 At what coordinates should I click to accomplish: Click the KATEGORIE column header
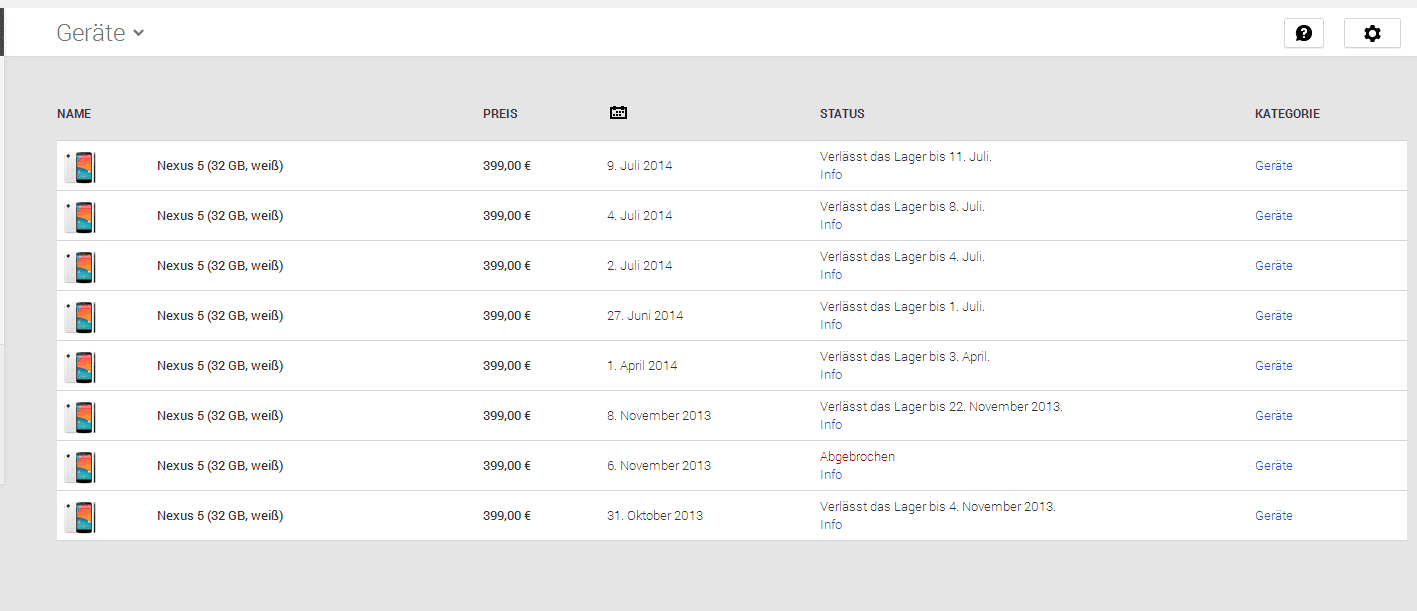tap(1287, 114)
